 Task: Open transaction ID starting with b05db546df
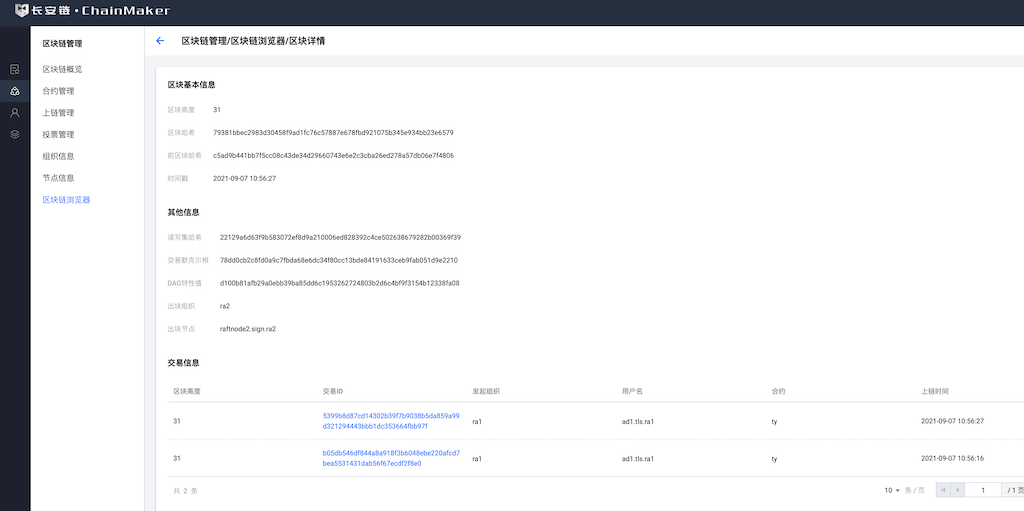(390, 458)
